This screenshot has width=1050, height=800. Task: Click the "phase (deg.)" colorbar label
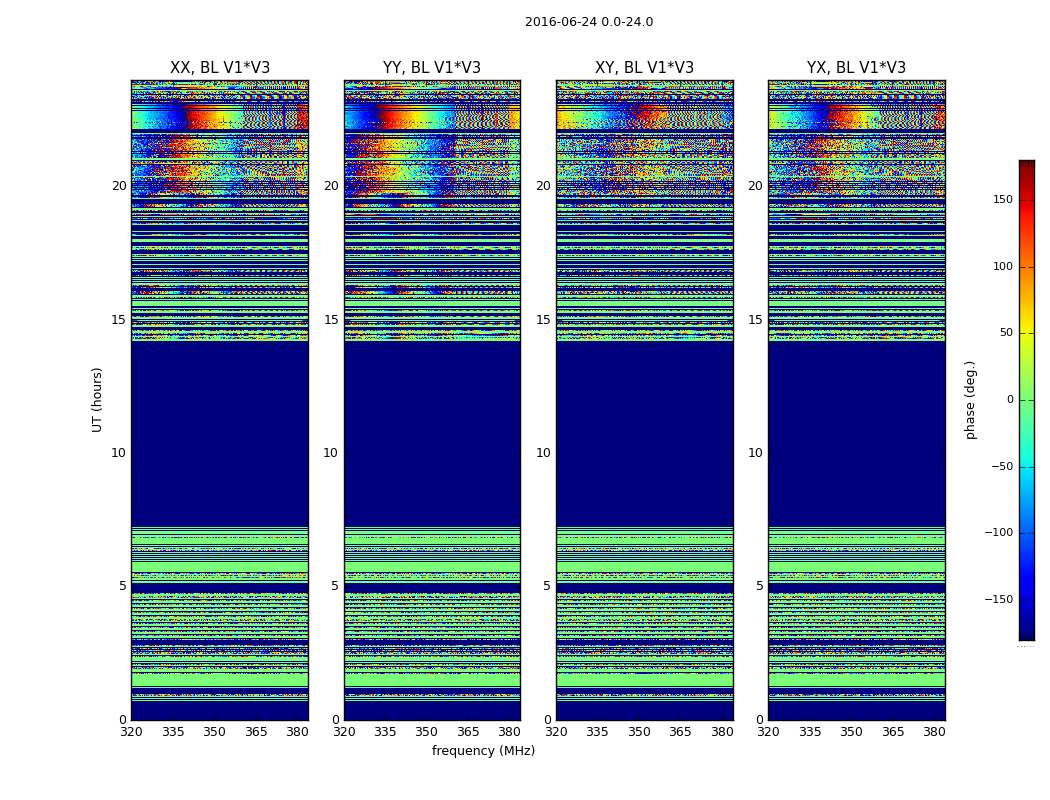[970, 399]
